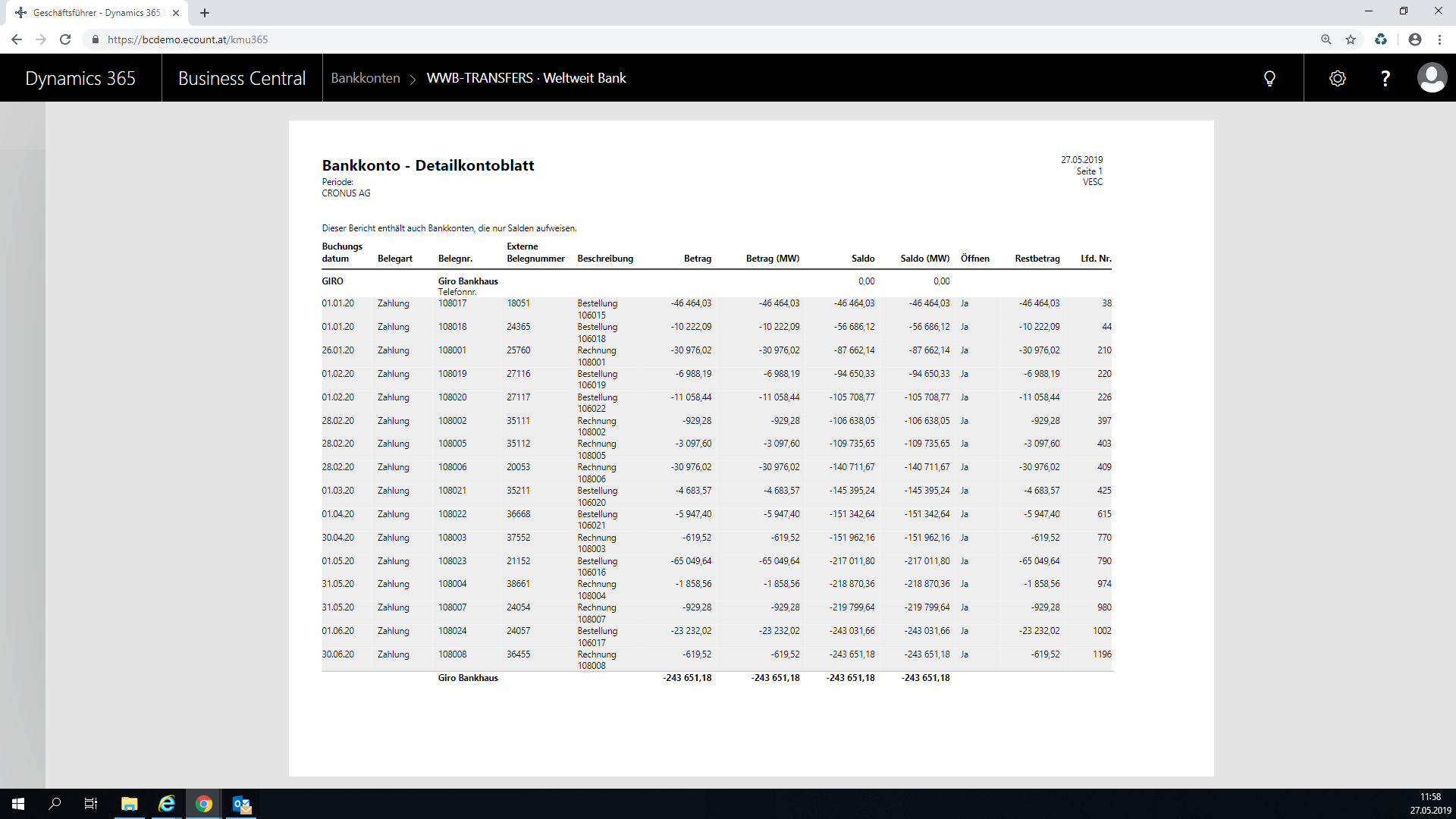Click the report date 27.05.2019
Screen dimensions: 1456x819
[1081, 160]
